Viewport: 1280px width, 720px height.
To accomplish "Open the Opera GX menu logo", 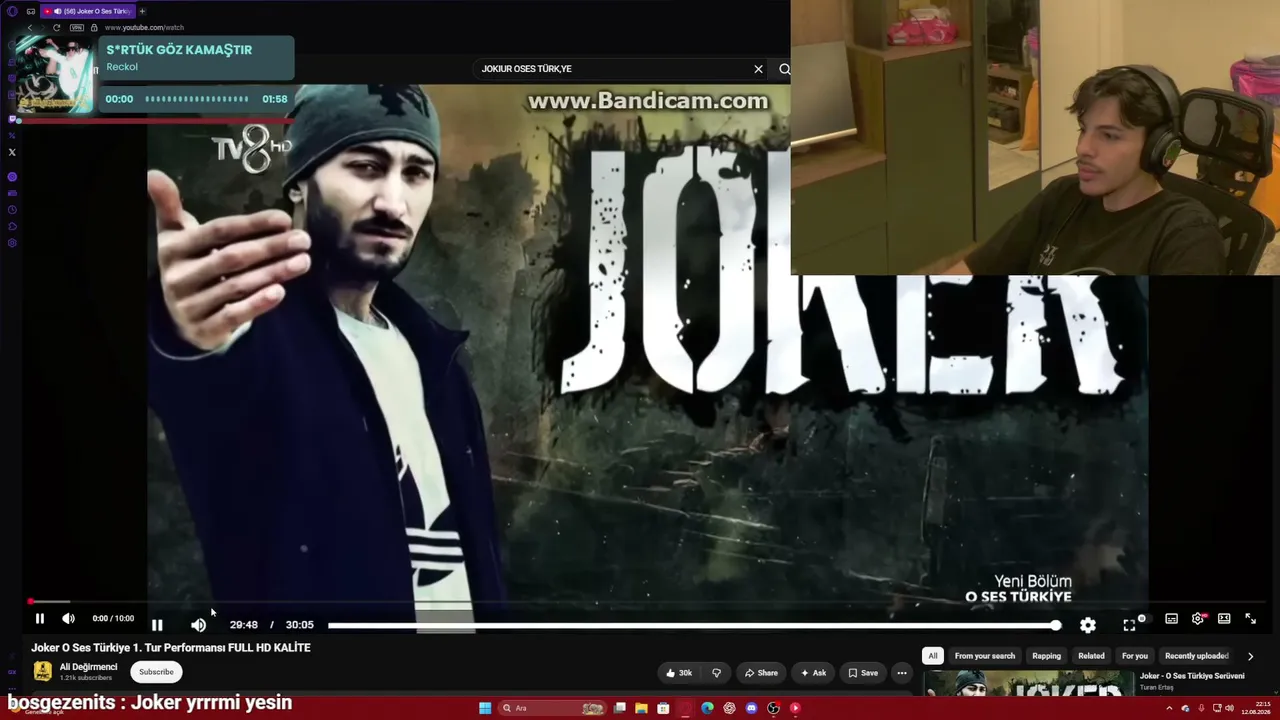I will pyautogui.click(x=12, y=11).
